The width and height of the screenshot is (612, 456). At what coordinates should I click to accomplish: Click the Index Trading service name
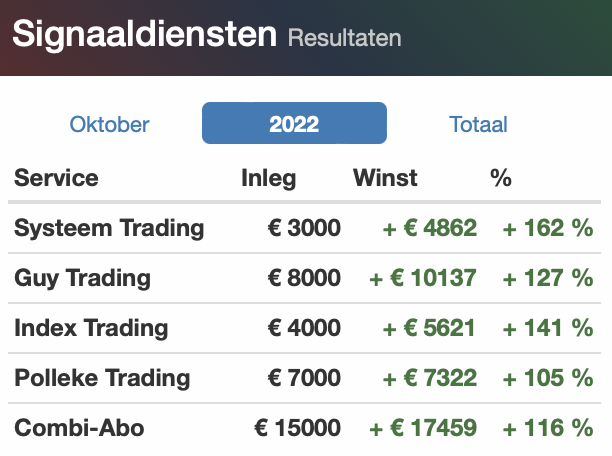pos(91,328)
